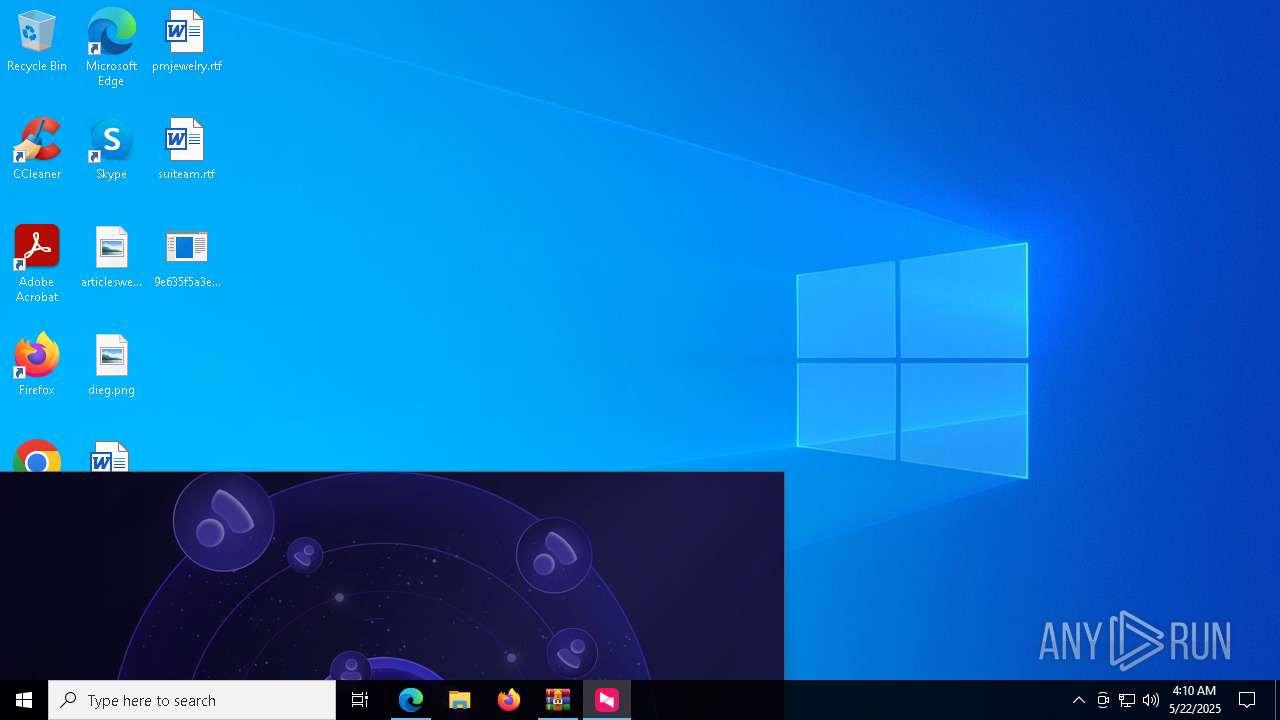Click the Meet Now tray icon
Viewport: 1280px width, 720px height.
(x=1103, y=700)
